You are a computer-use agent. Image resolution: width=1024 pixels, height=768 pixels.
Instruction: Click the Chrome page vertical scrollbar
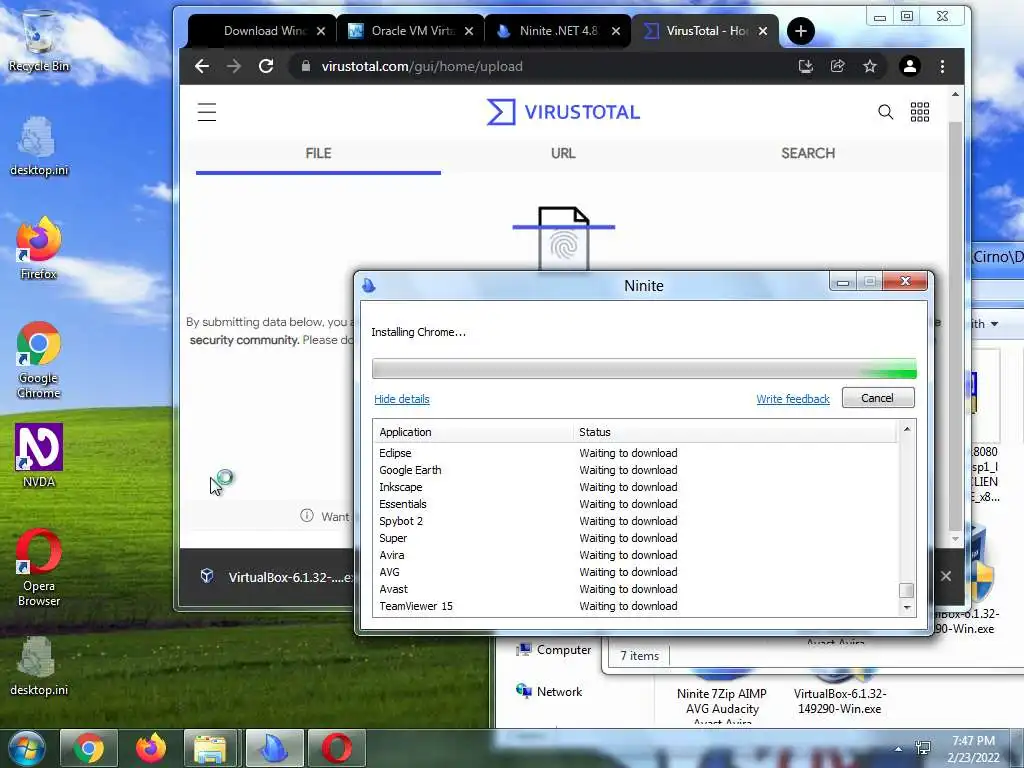tap(955, 327)
